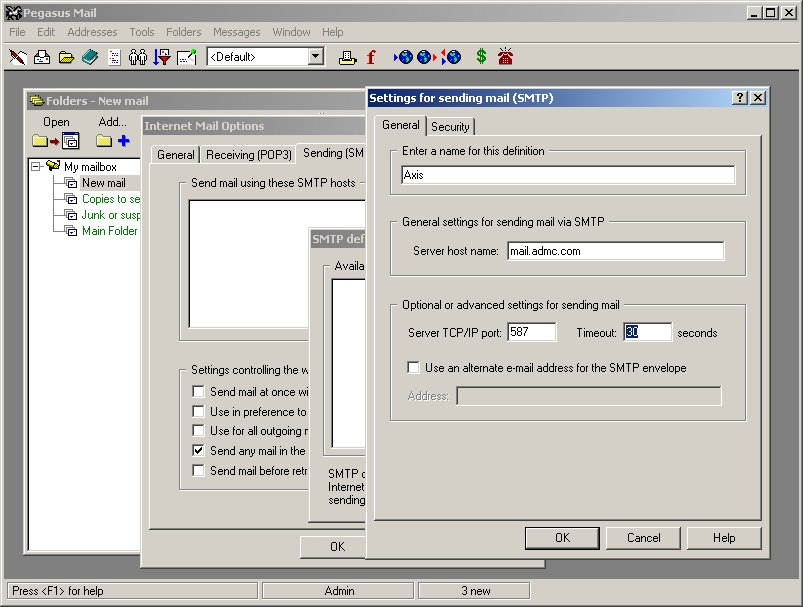Click the red font 'f' toolbar icon
The height and width of the screenshot is (607, 803).
point(371,57)
